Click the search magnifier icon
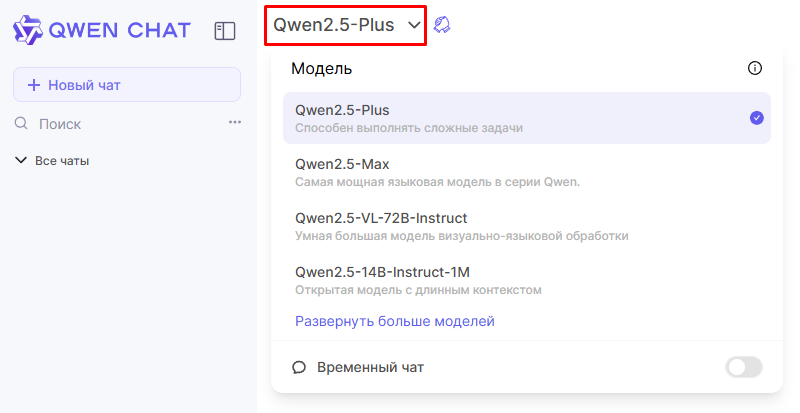Viewport: 800px width, 413px height. pyautogui.click(x=21, y=123)
